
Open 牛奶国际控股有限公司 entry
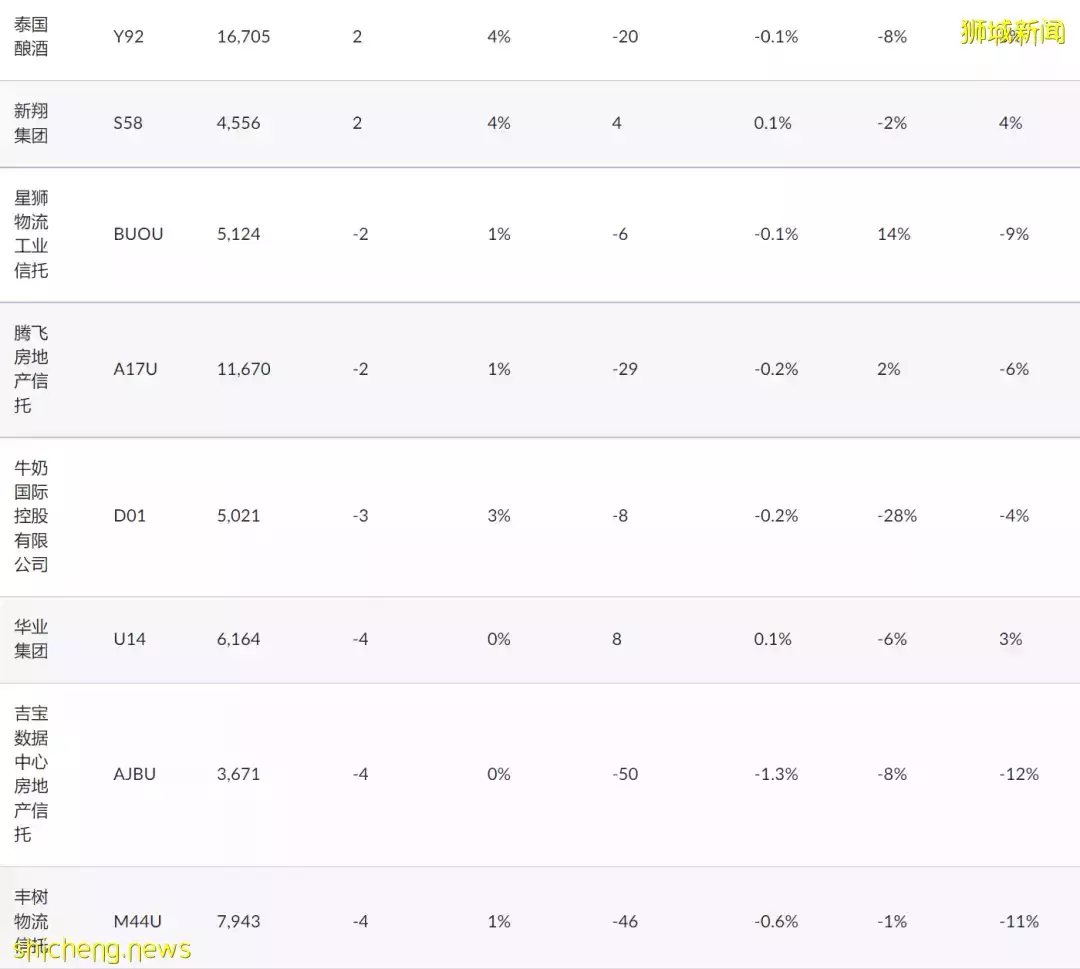point(31,516)
